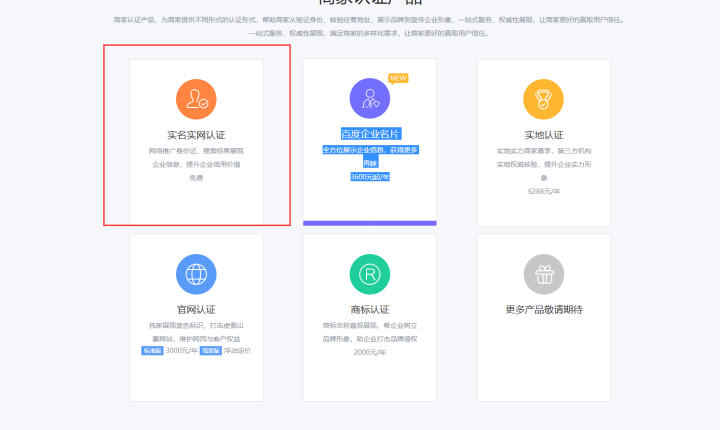Open the 实名实网认证 title
Image resolution: width=720 pixels, height=430 pixels.
point(196,135)
